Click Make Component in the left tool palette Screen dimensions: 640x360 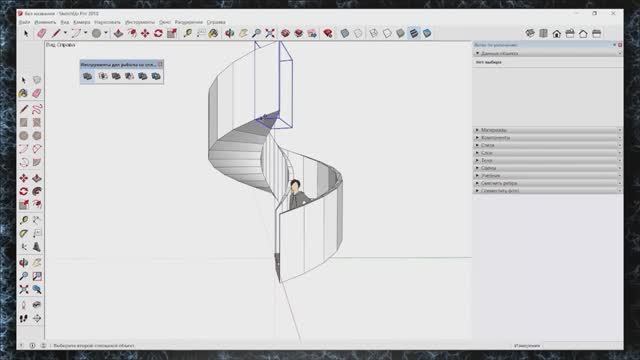coord(37,80)
